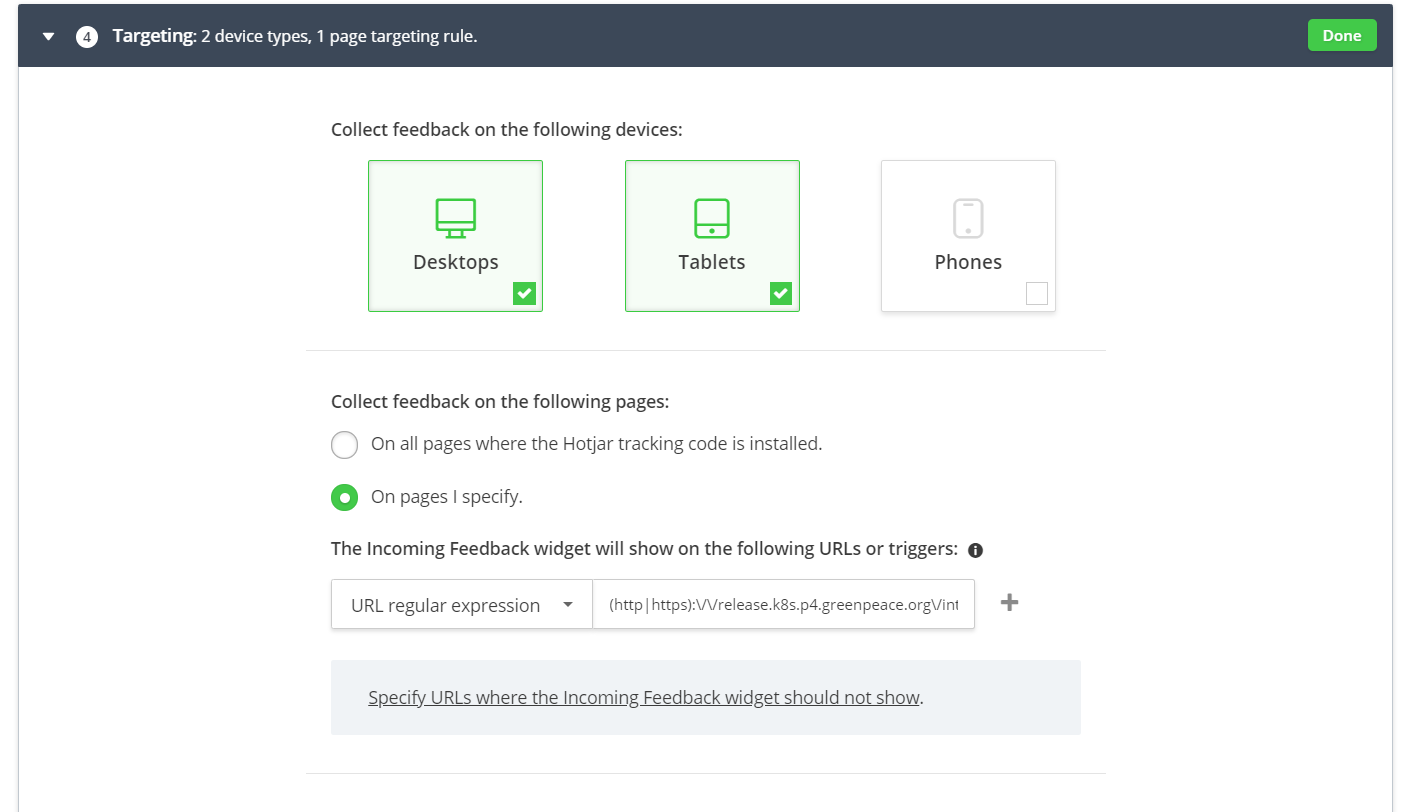The height and width of the screenshot is (812, 1410).
Task: Click the Tablets label text
Action: 712,262
